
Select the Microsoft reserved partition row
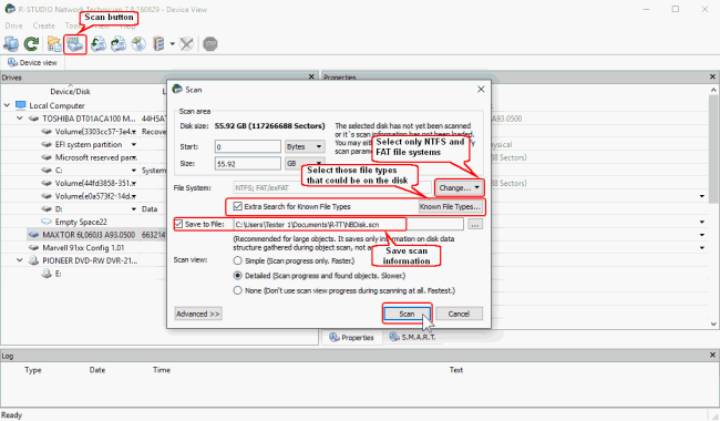[x=95, y=157]
